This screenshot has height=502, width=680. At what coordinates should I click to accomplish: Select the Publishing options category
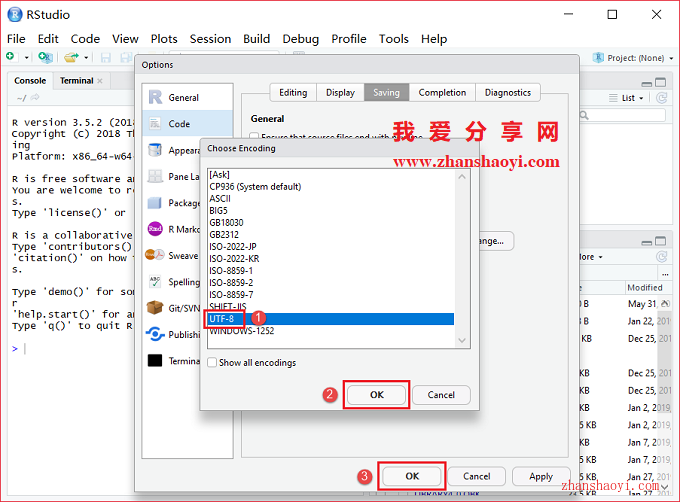coord(173,335)
